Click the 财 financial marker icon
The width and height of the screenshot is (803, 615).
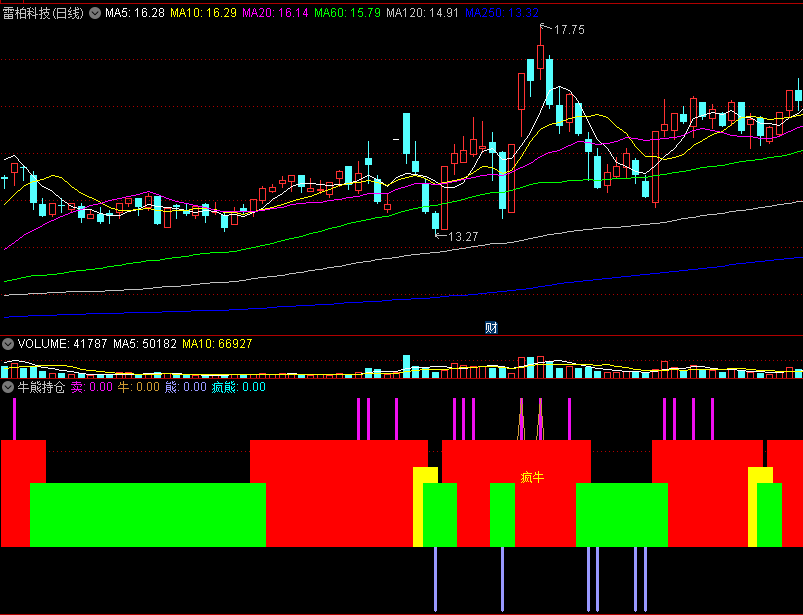pos(491,328)
